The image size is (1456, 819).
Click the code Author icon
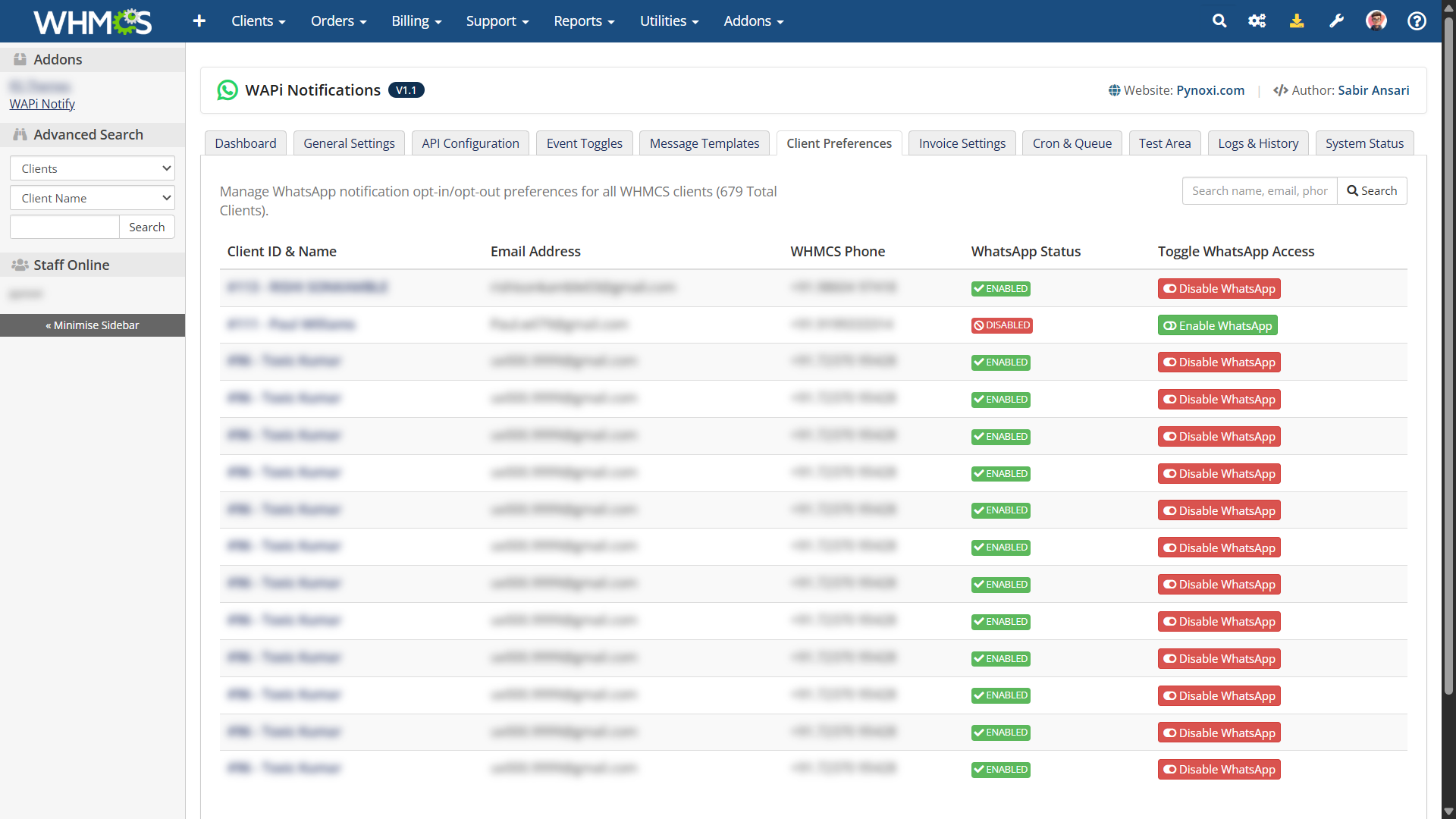(x=1281, y=90)
